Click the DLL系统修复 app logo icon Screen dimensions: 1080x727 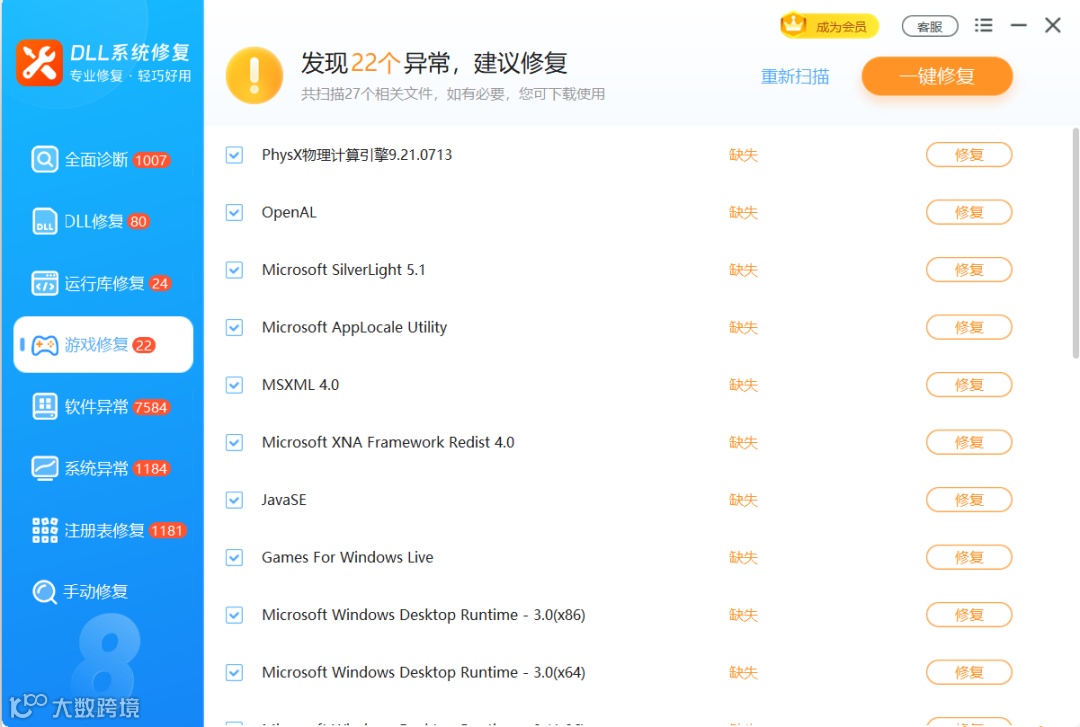[x=39, y=63]
